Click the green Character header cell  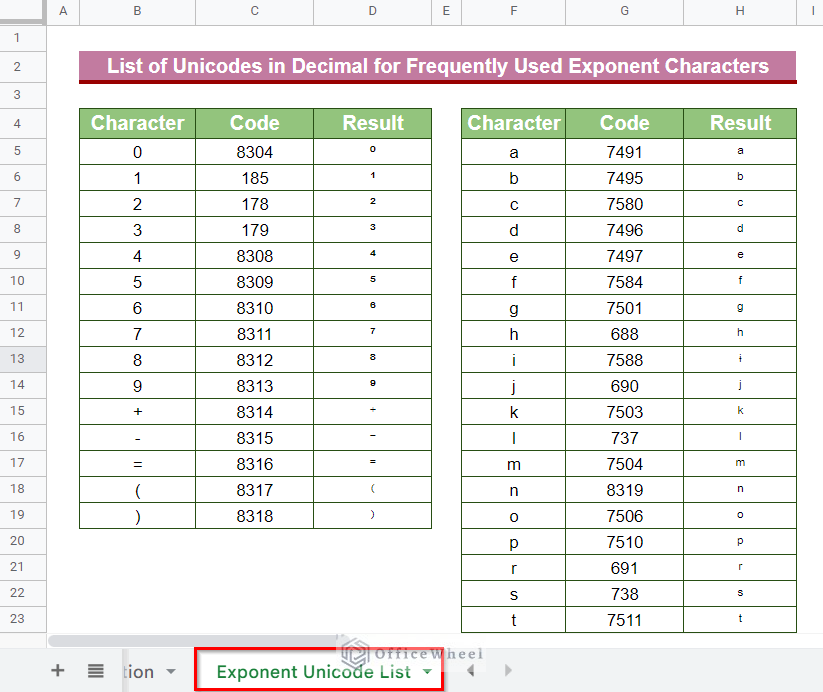click(x=137, y=123)
